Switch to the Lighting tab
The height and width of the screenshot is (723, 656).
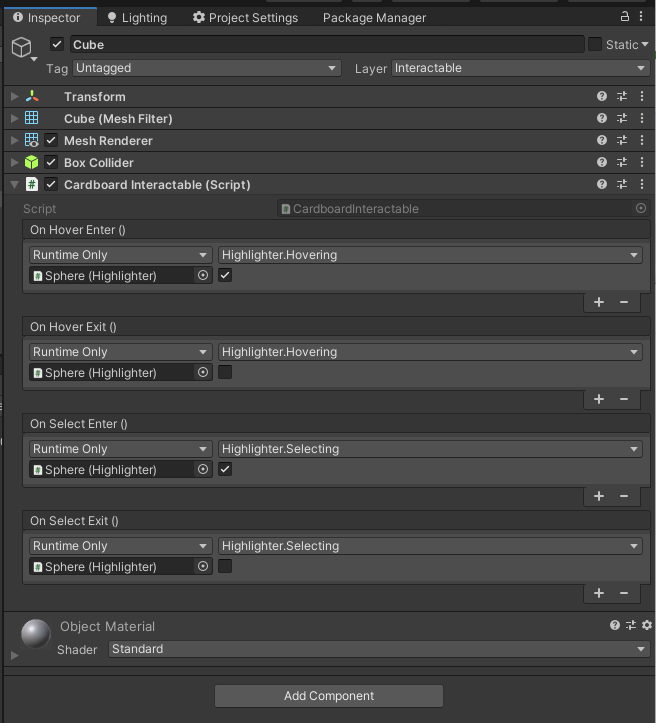tap(137, 18)
